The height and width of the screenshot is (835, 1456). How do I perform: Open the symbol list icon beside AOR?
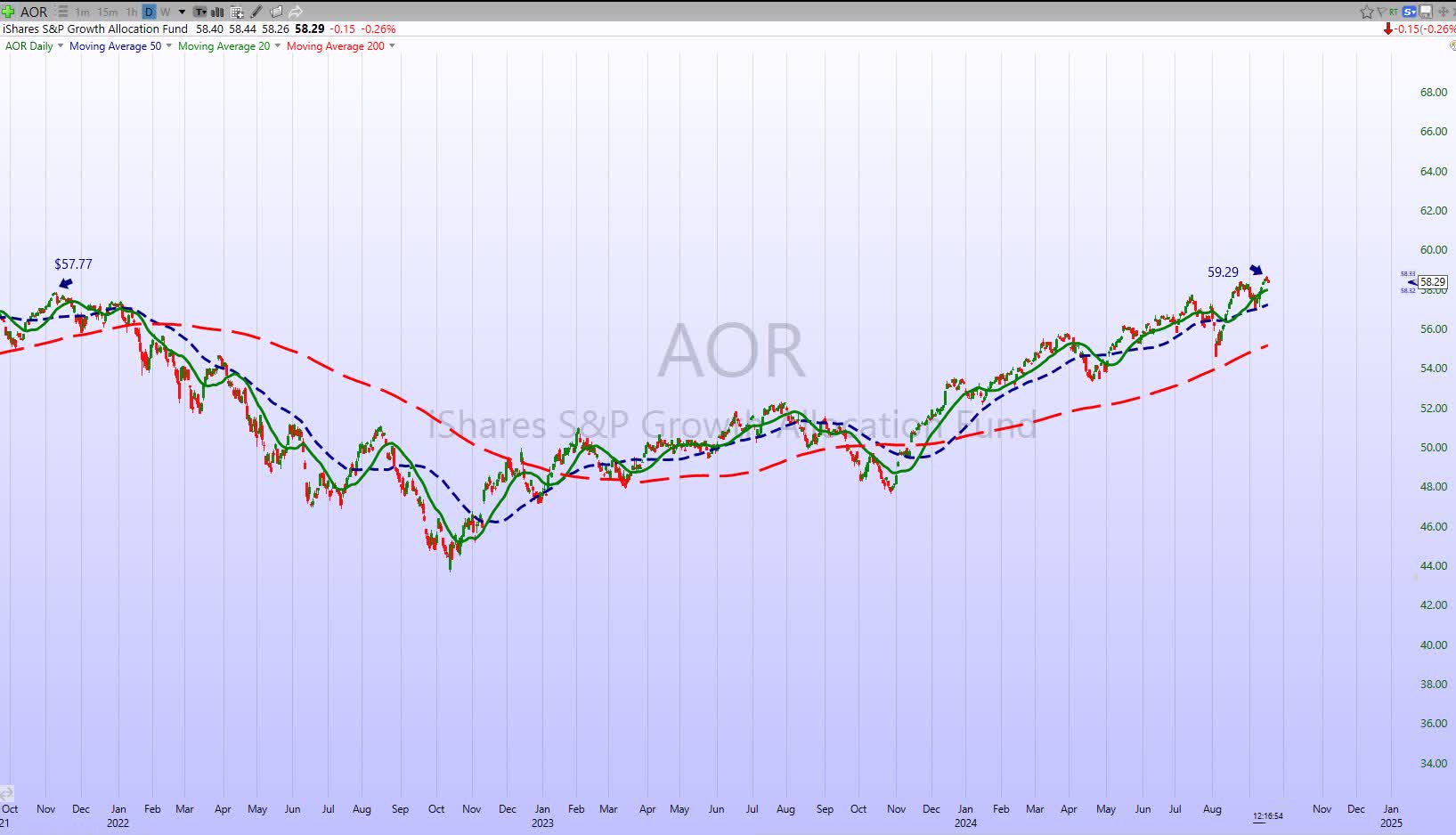[x=61, y=12]
